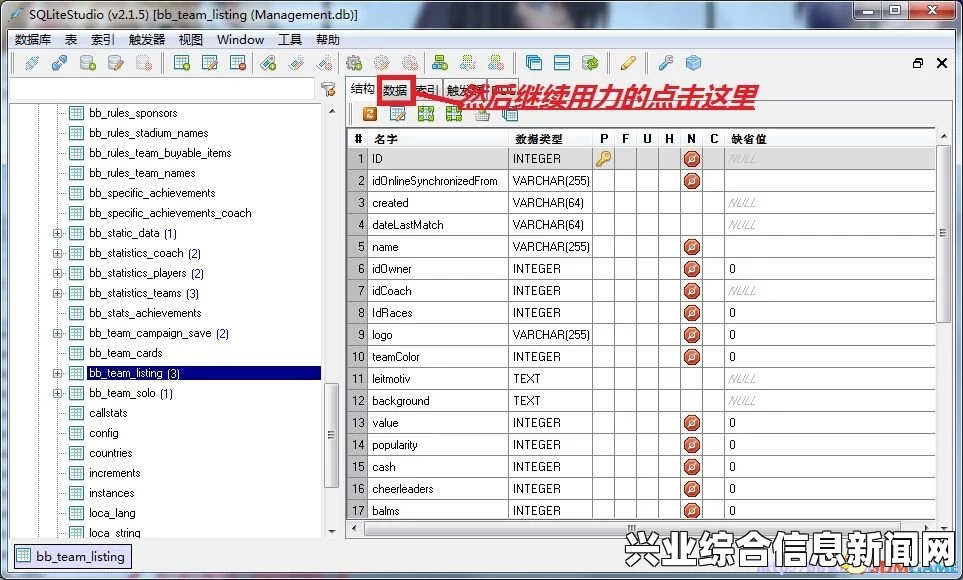Open the 表 menu

click(x=71, y=40)
